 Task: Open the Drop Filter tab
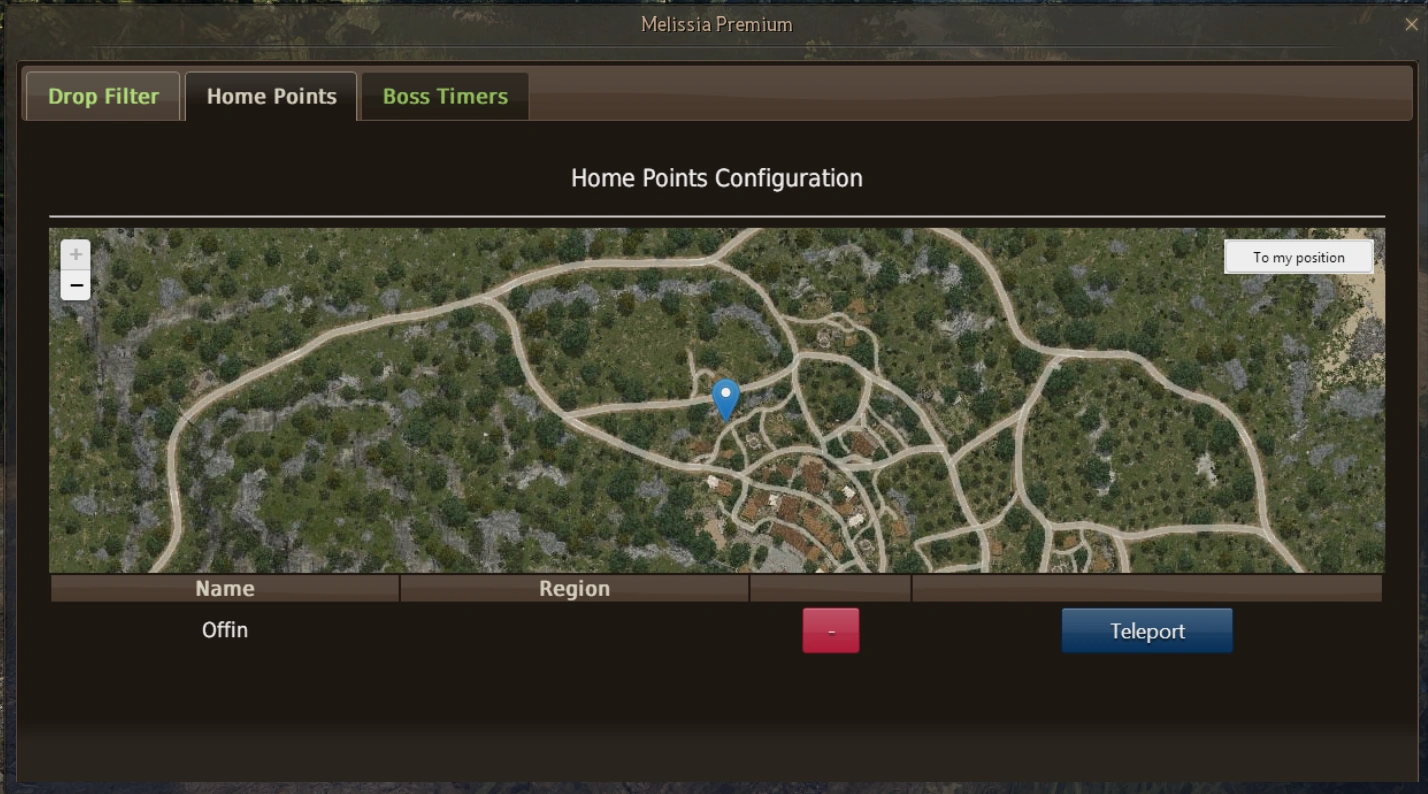coord(103,96)
